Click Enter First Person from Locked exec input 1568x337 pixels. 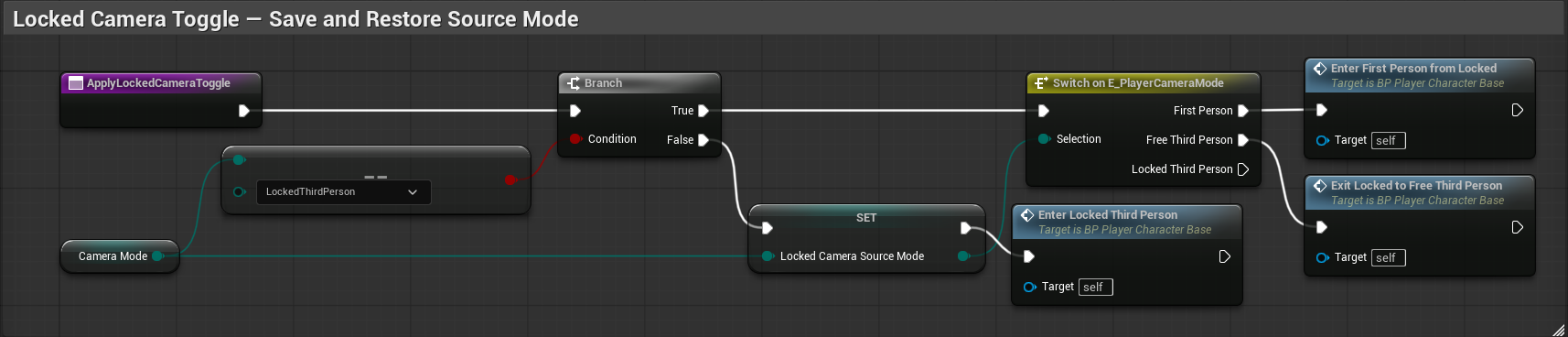tap(1322, 111)
